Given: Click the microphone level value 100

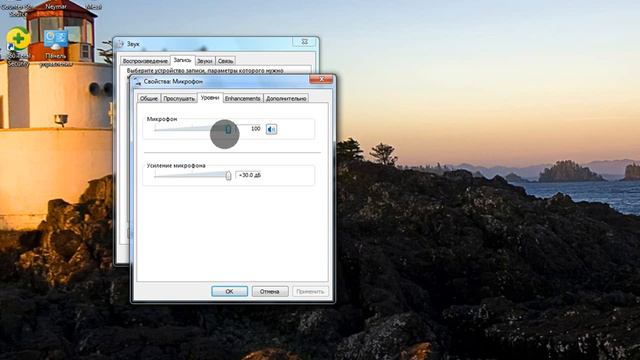Looking at the screenshot, I should (256, 129).
